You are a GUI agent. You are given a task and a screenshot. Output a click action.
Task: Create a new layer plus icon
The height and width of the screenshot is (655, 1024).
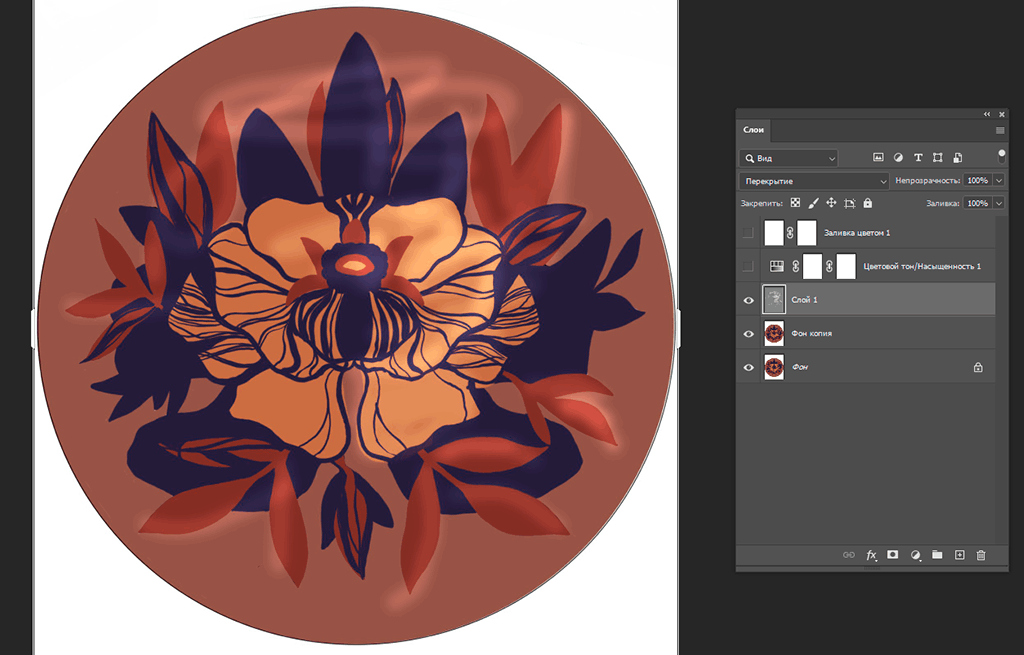959,555
